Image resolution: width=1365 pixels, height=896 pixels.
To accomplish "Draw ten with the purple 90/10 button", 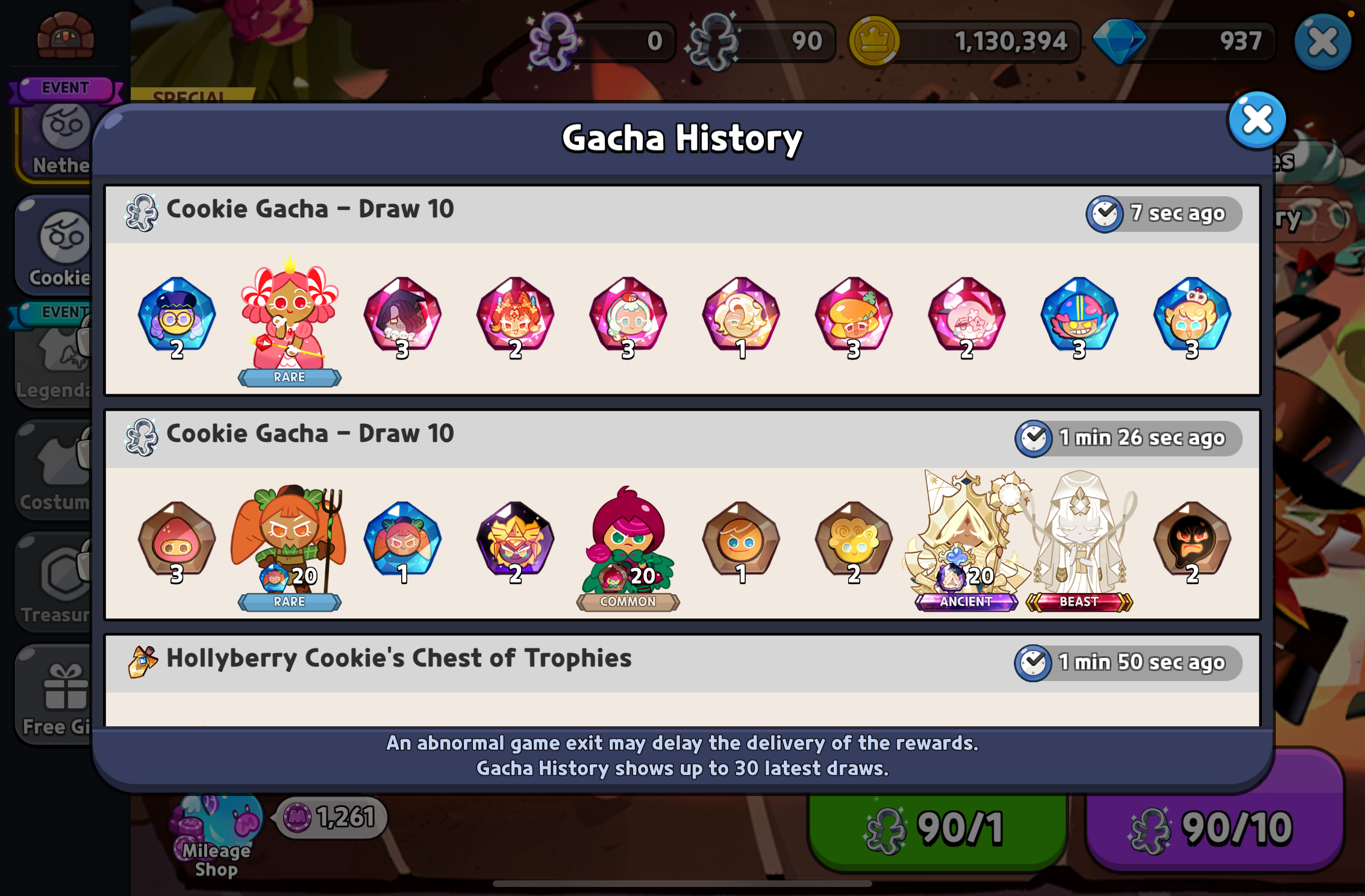I will coord(1213,830).
